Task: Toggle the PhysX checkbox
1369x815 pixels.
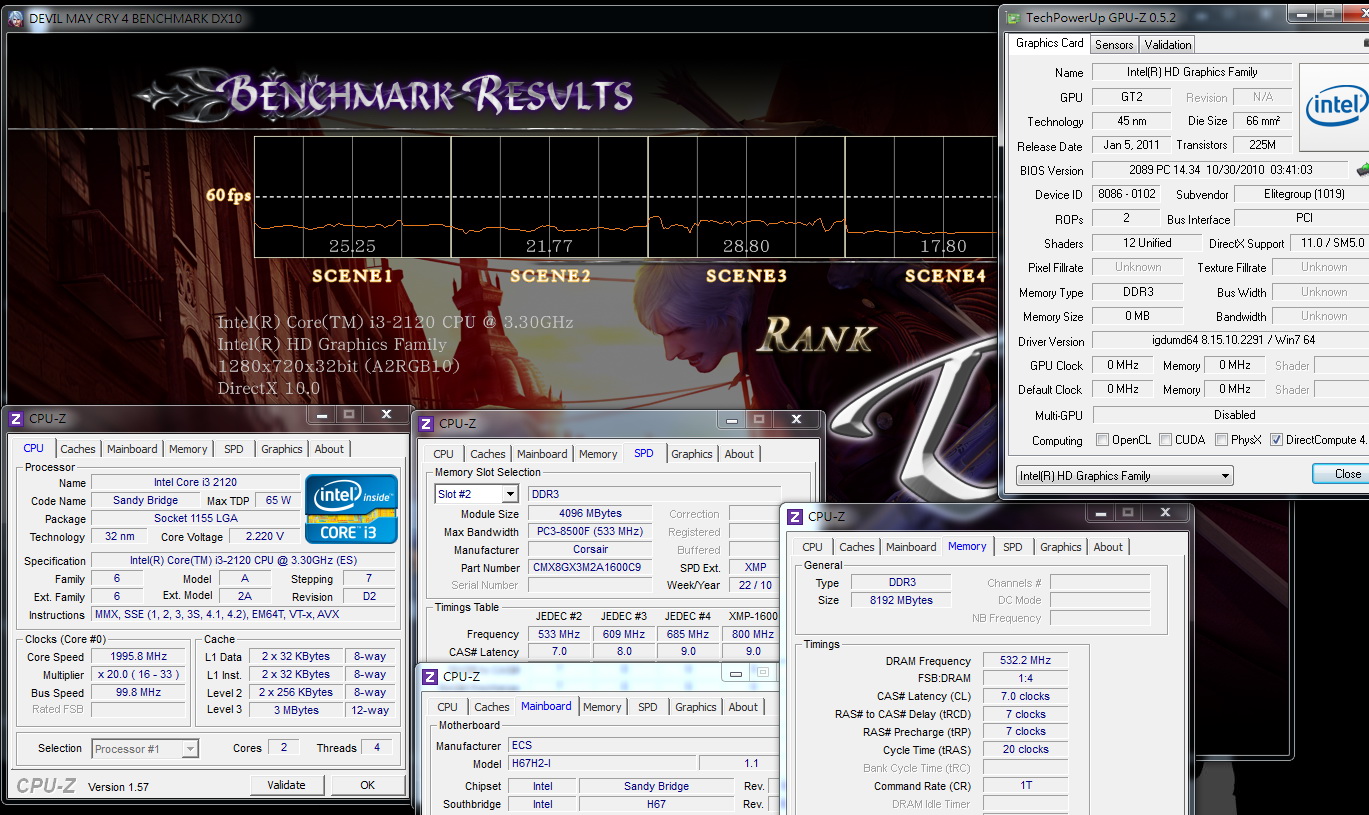Action: [1221, 440]
